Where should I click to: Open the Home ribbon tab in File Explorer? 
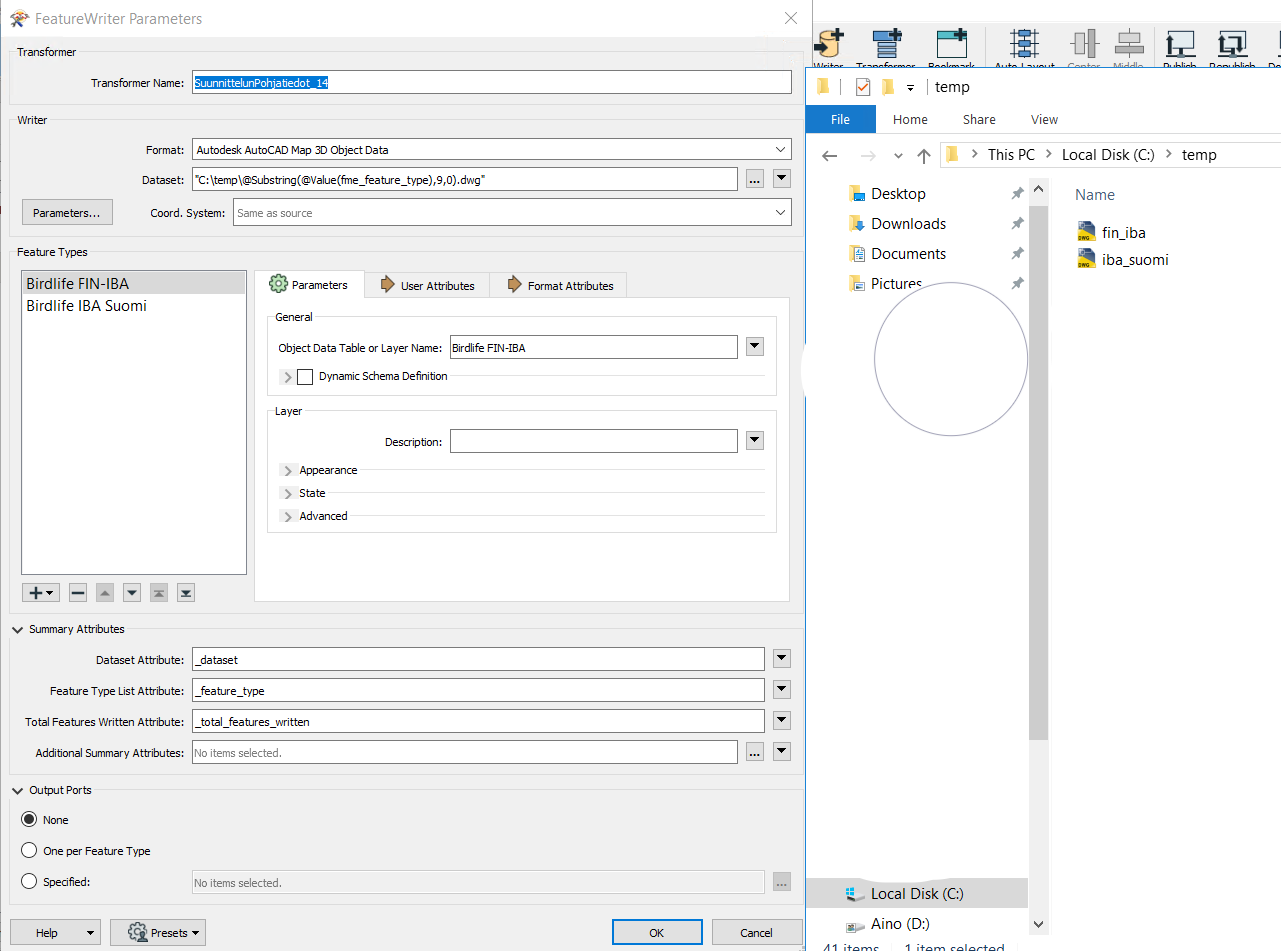click(x=910, y=119)
